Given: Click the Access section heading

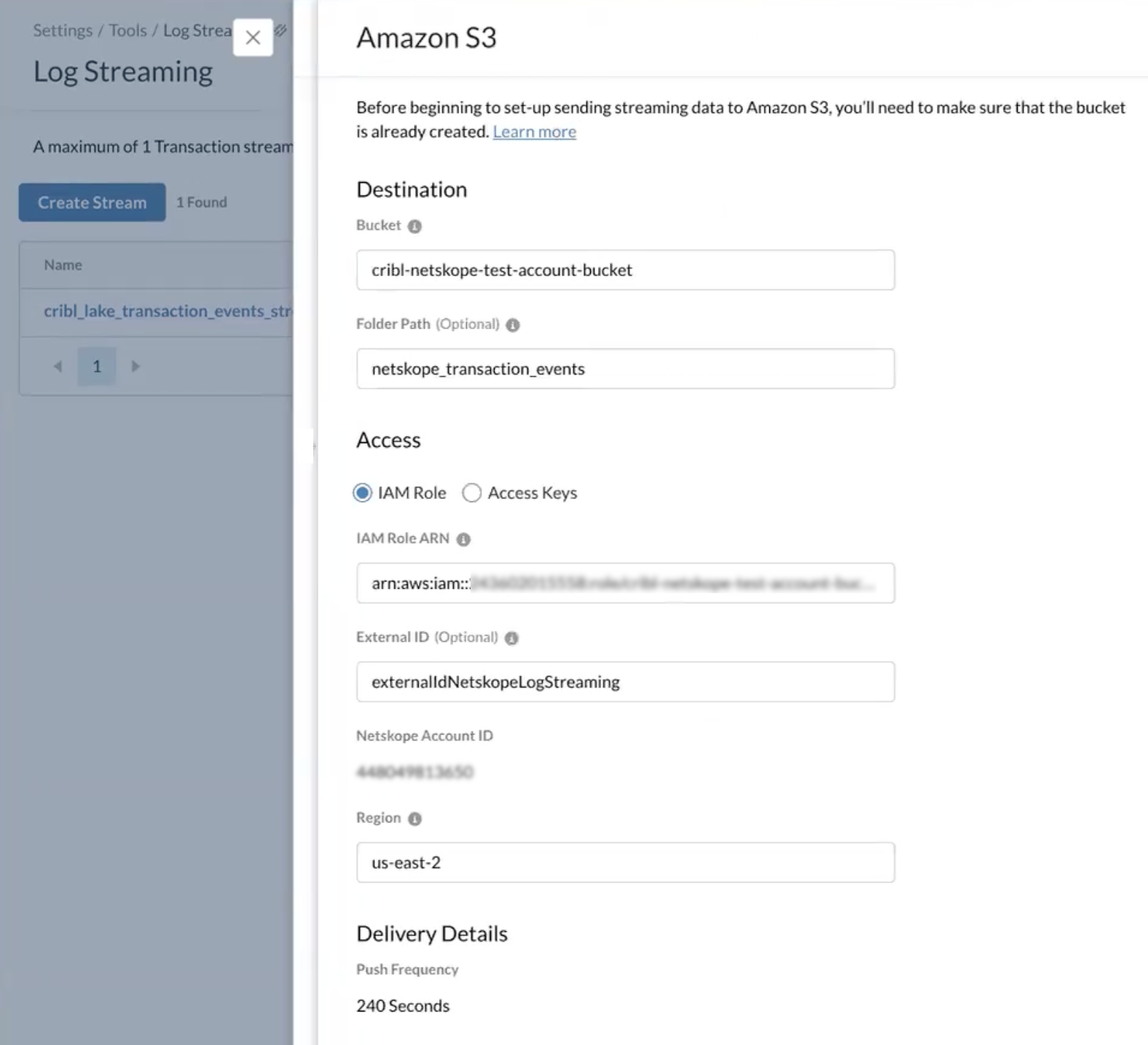Looking at the screenshot, I should coord(388,441).
